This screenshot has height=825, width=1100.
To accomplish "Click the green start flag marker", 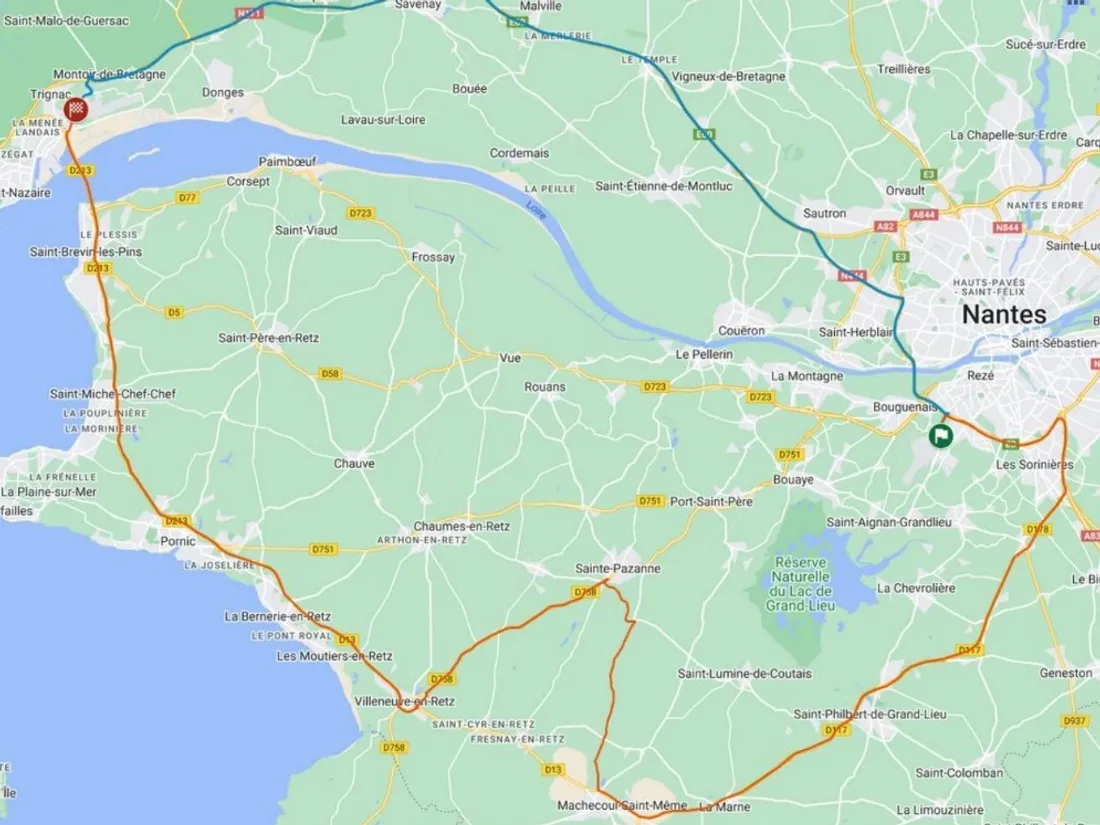I will point(940,436).
